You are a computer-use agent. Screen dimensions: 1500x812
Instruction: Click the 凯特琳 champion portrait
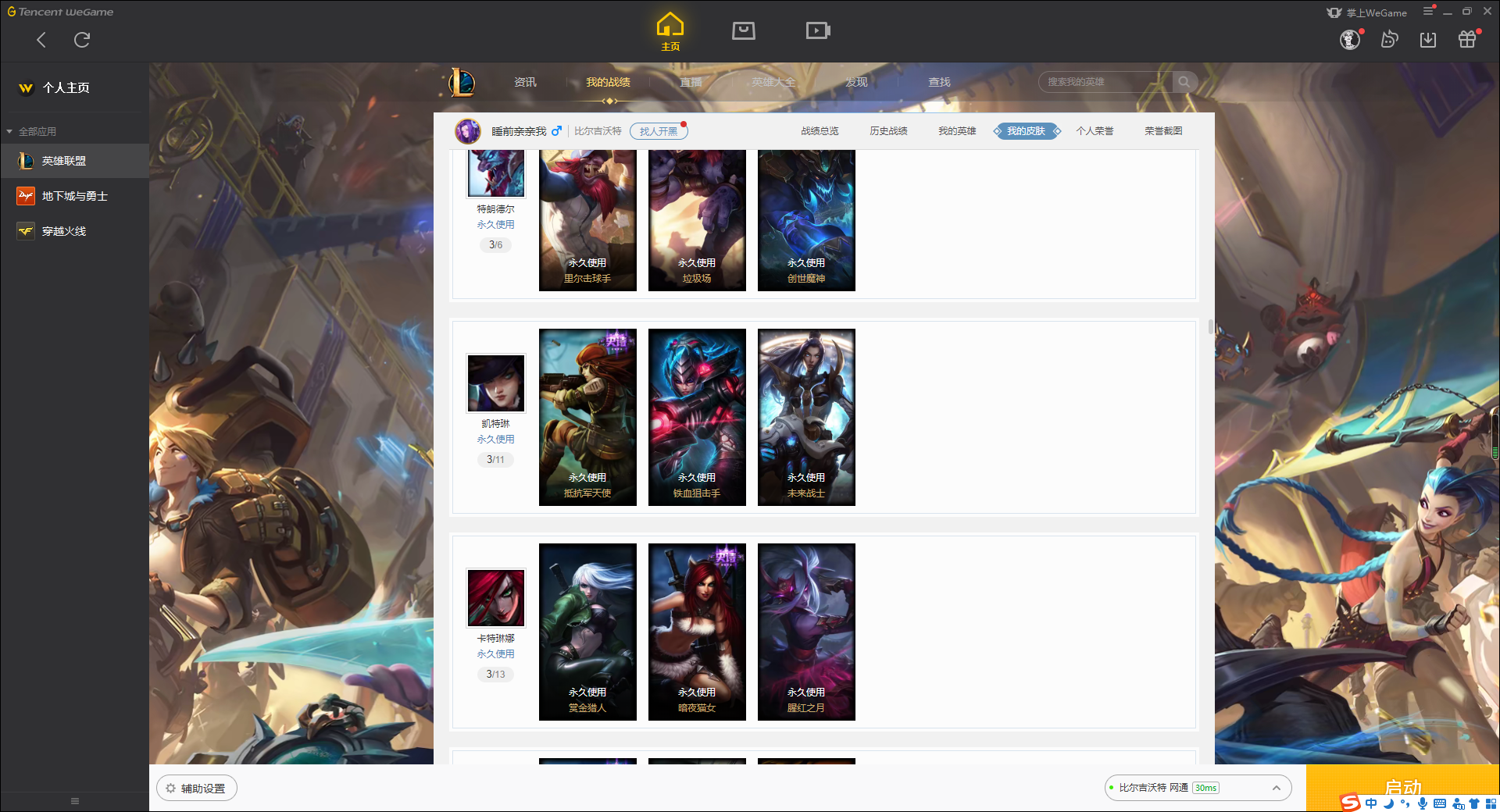tap(496, 383)
